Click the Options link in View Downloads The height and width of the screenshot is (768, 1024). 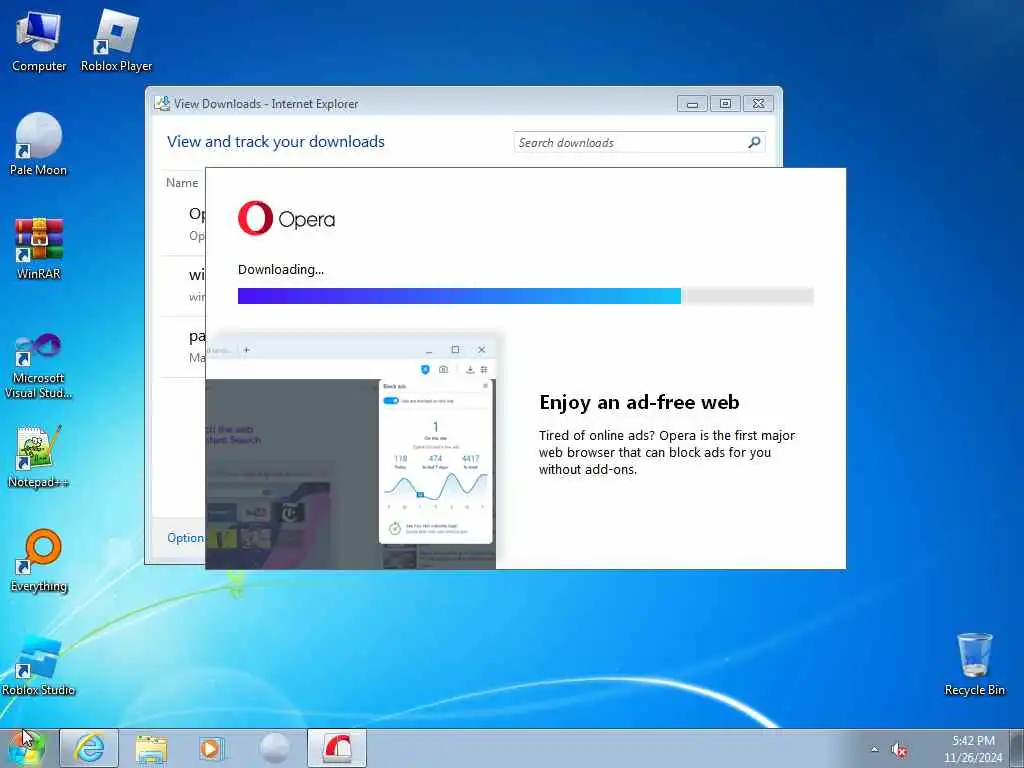point(186,537)
